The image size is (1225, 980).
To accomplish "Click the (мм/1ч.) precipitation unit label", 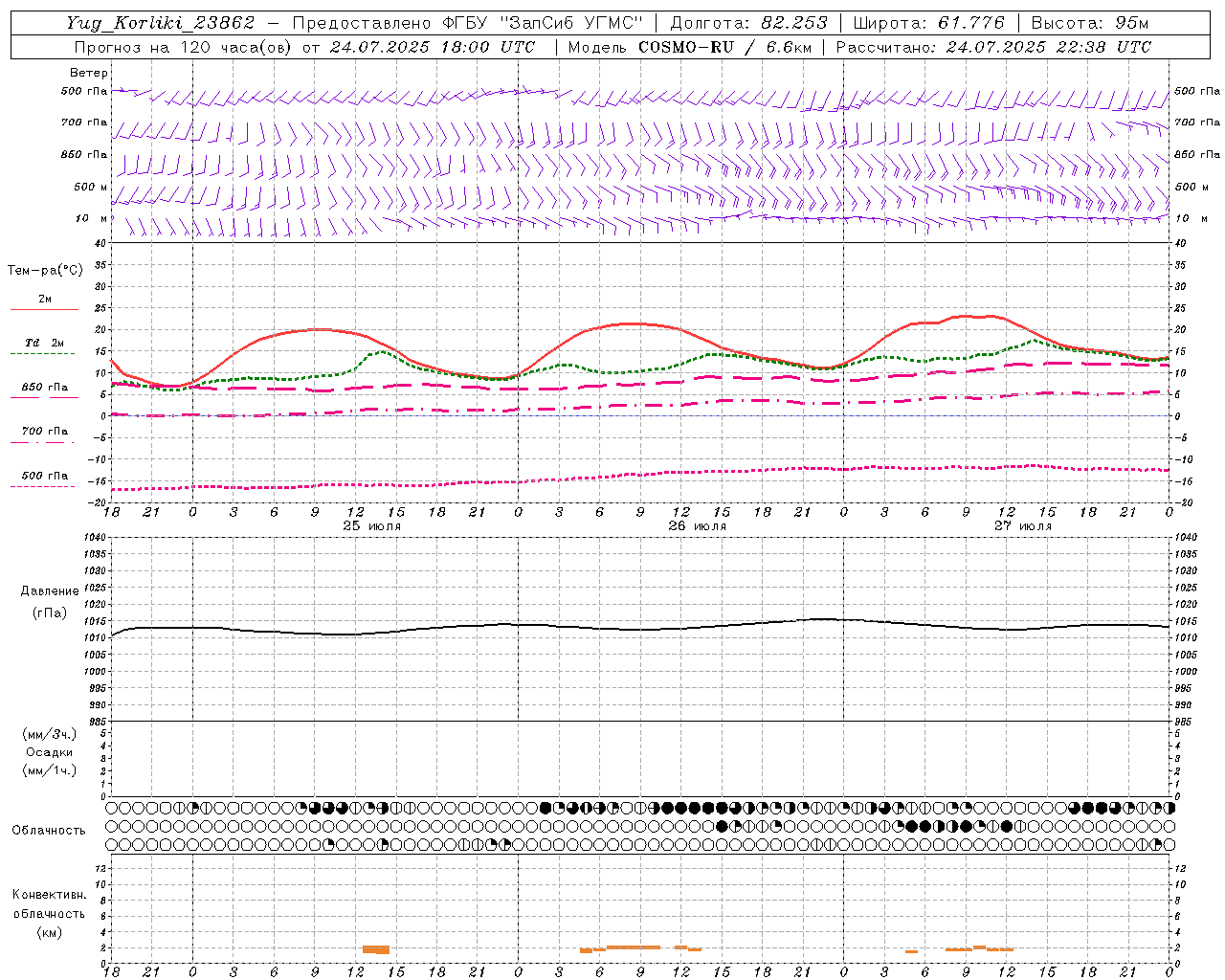I will (50, 770).
